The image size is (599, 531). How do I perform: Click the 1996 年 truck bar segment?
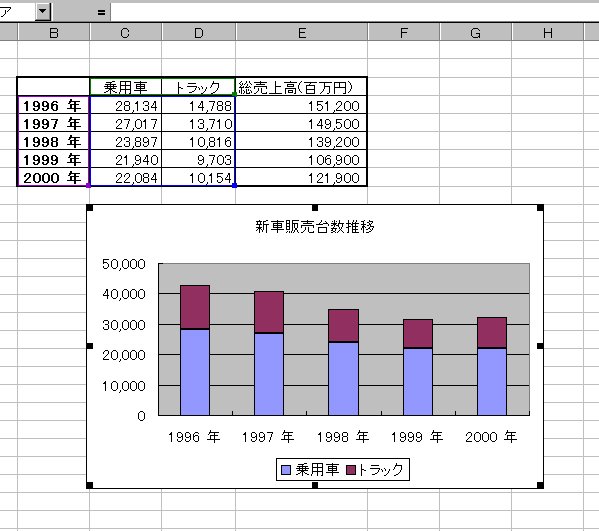[x=195, y=307]
